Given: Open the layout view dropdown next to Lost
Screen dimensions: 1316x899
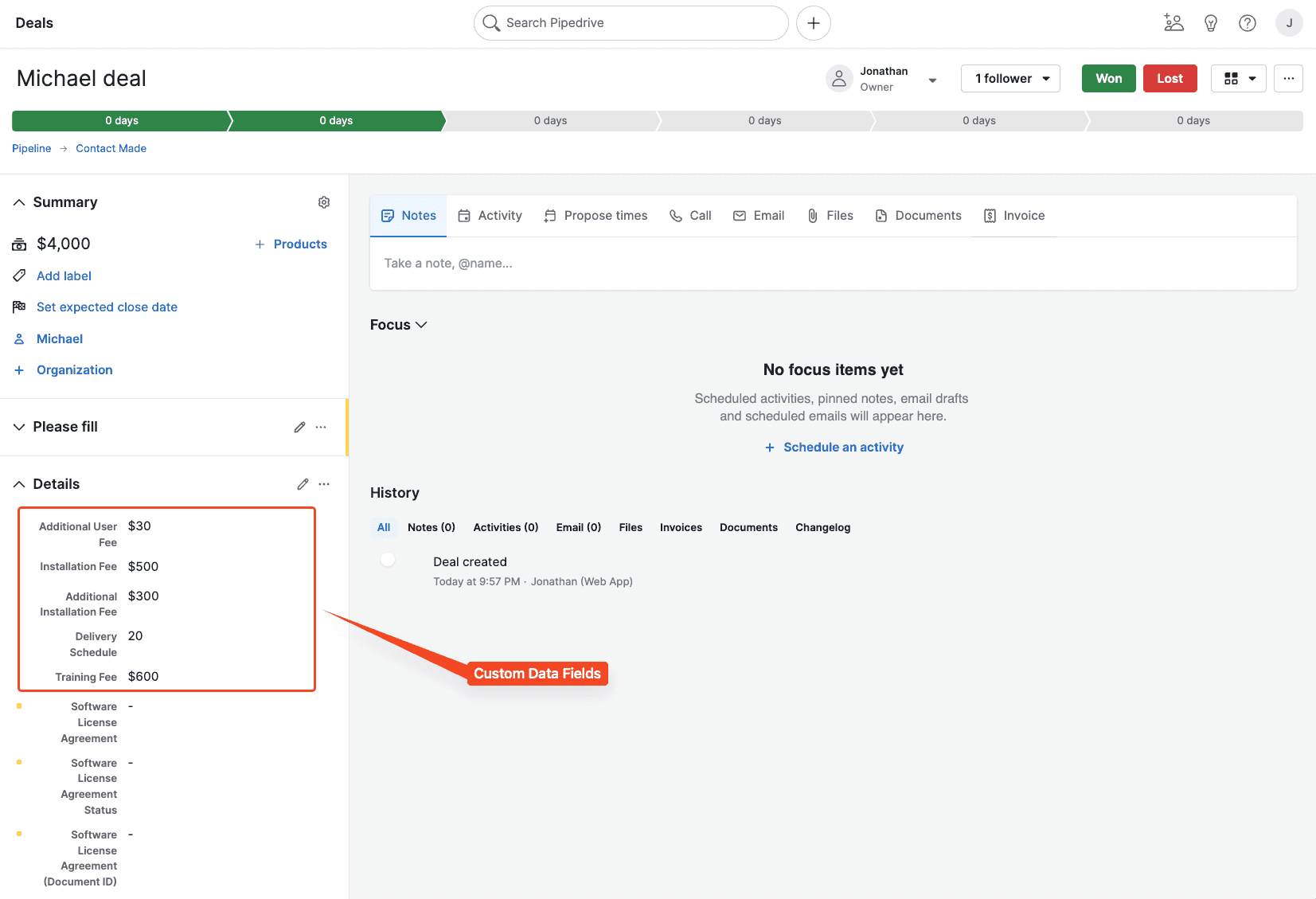Looking at the screenshot, I should [x=1238, y=78].
